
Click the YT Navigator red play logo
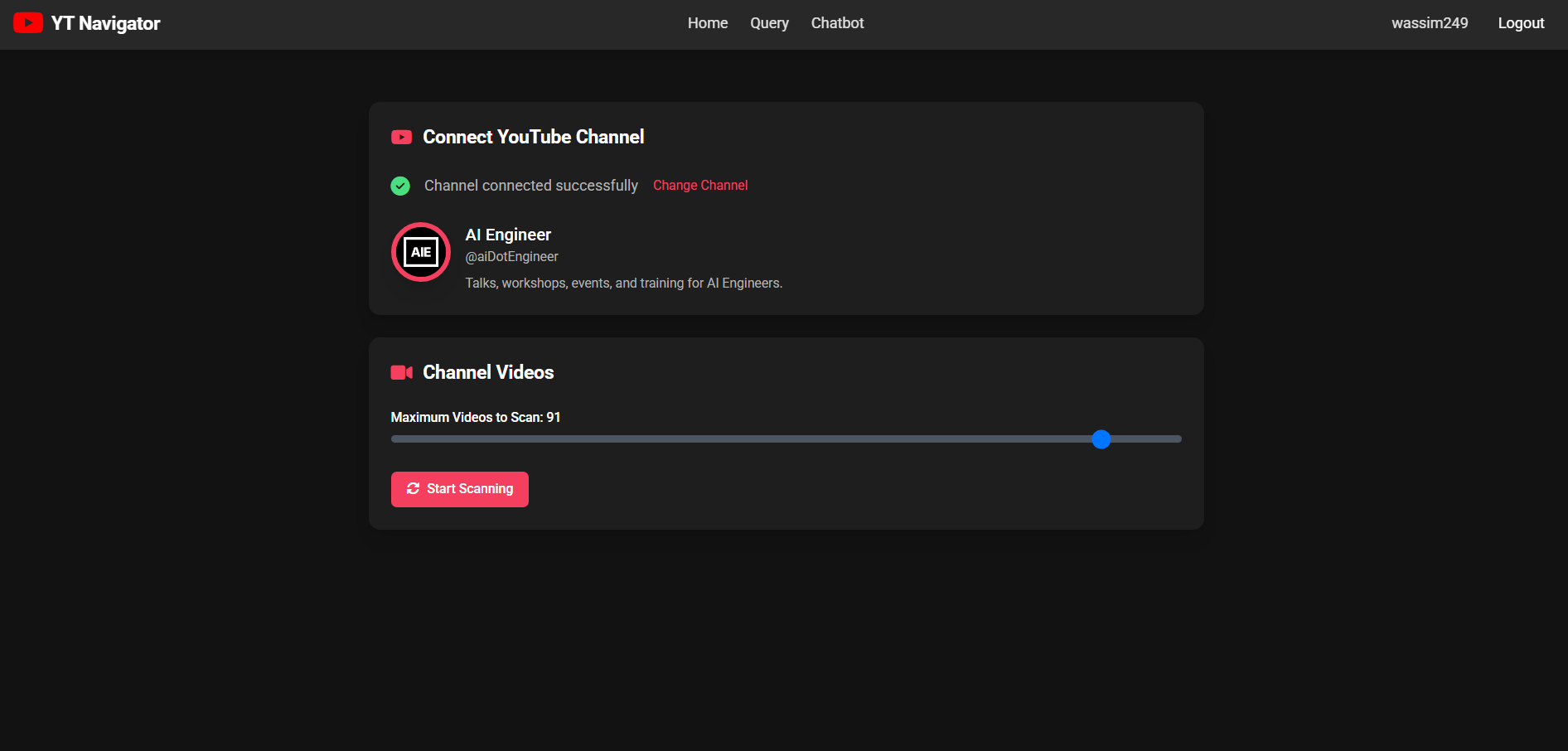pyautogui.click(x=28, y=23)
